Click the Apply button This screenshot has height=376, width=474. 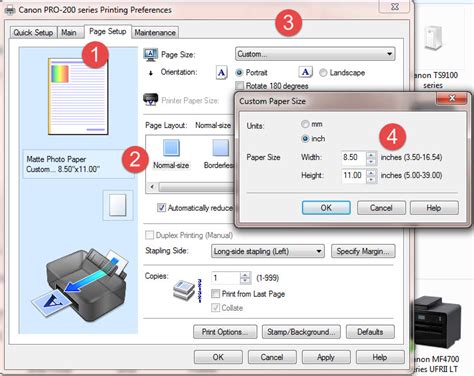coord(326,357)
